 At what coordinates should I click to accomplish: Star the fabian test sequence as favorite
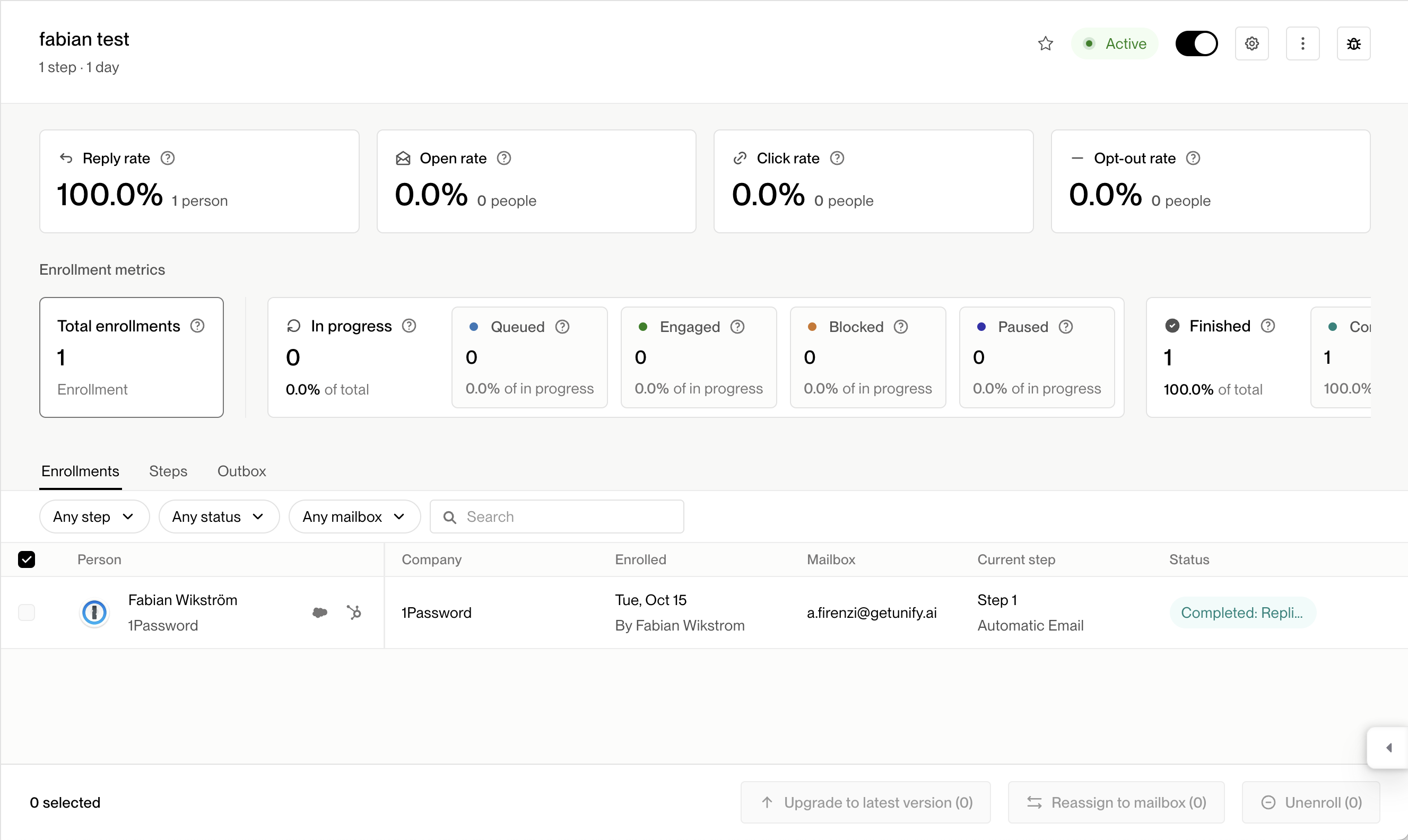tap(1045, 43)
